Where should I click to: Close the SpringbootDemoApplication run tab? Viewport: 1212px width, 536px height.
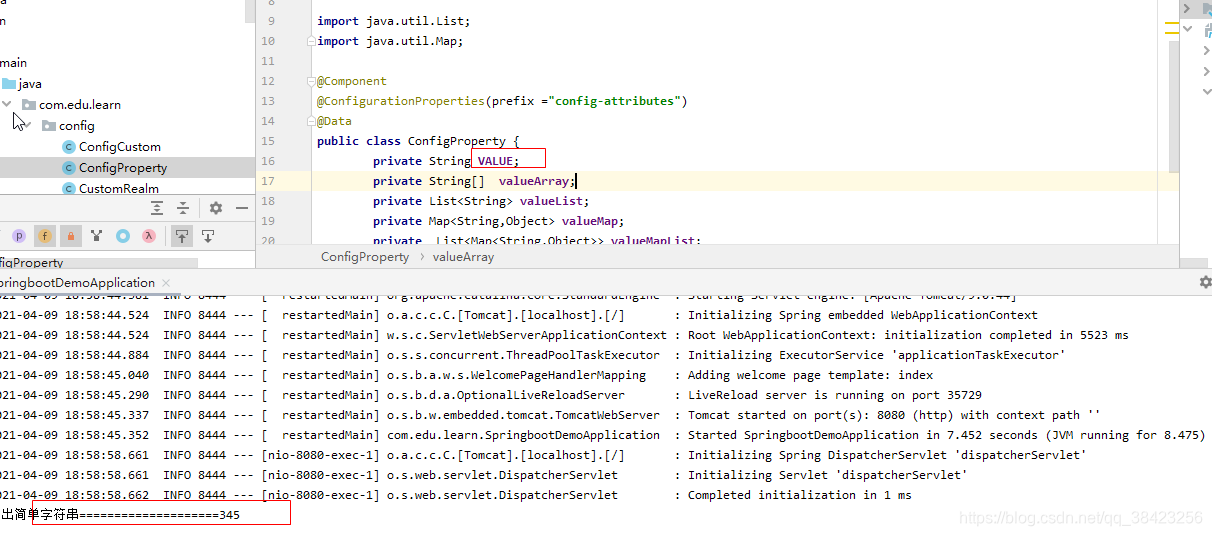coord(166,283)
